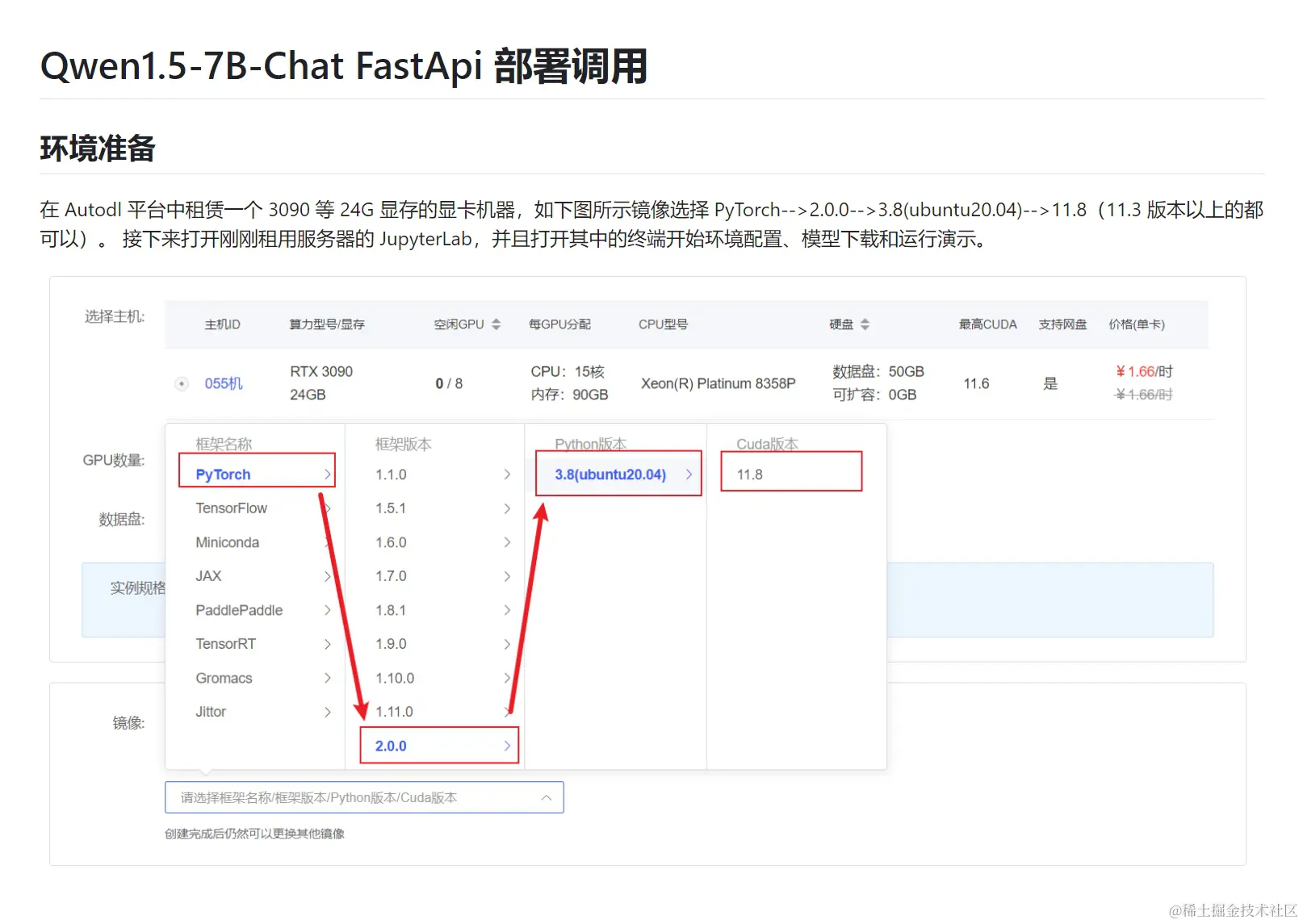Viewport: 1303px width, 924px height.
Task: Select Python version 3.8(ubuntu20.04)
Action: (x=618, y=475)
